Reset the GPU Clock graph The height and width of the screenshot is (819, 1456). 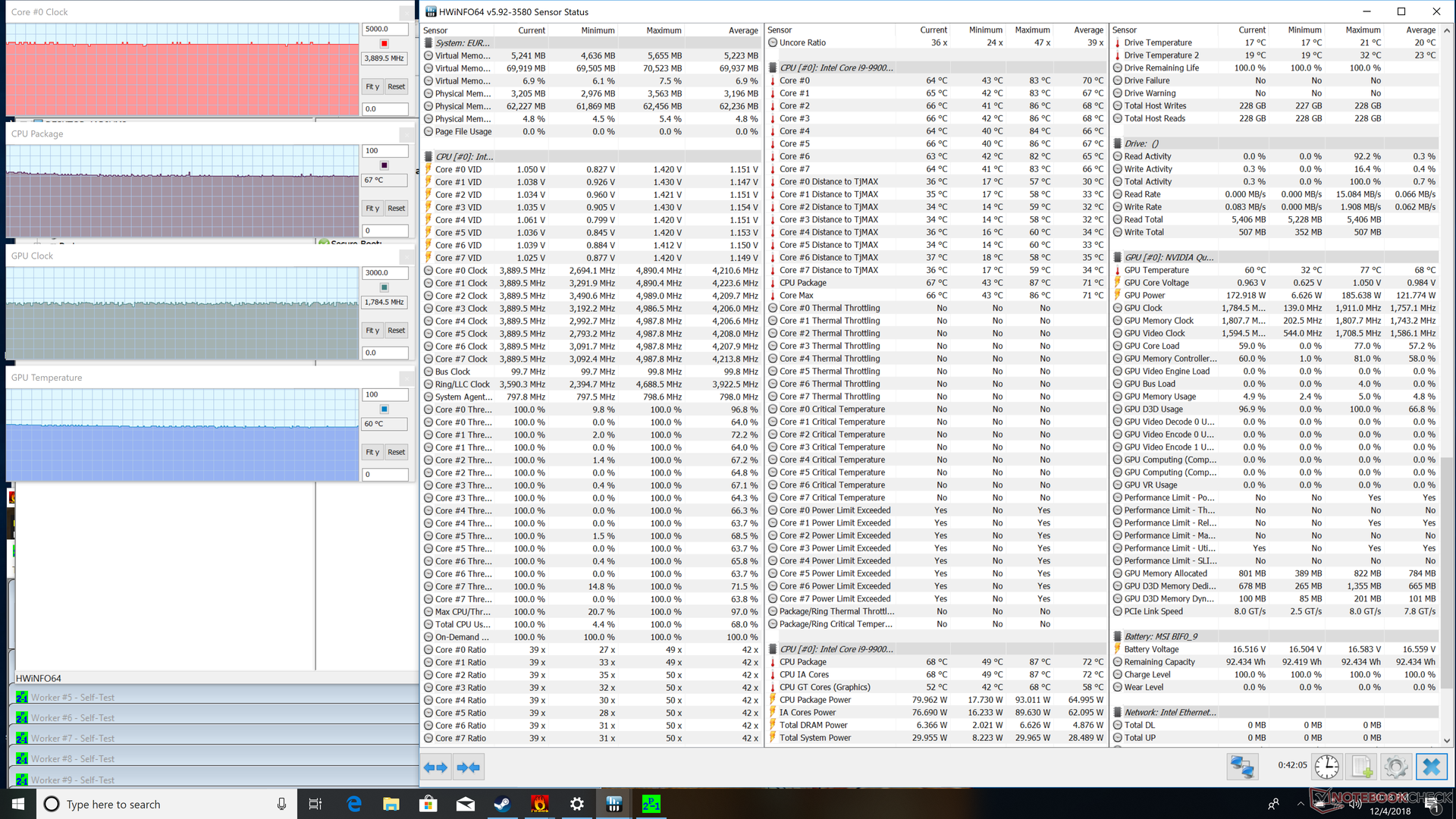pos(397,331)
